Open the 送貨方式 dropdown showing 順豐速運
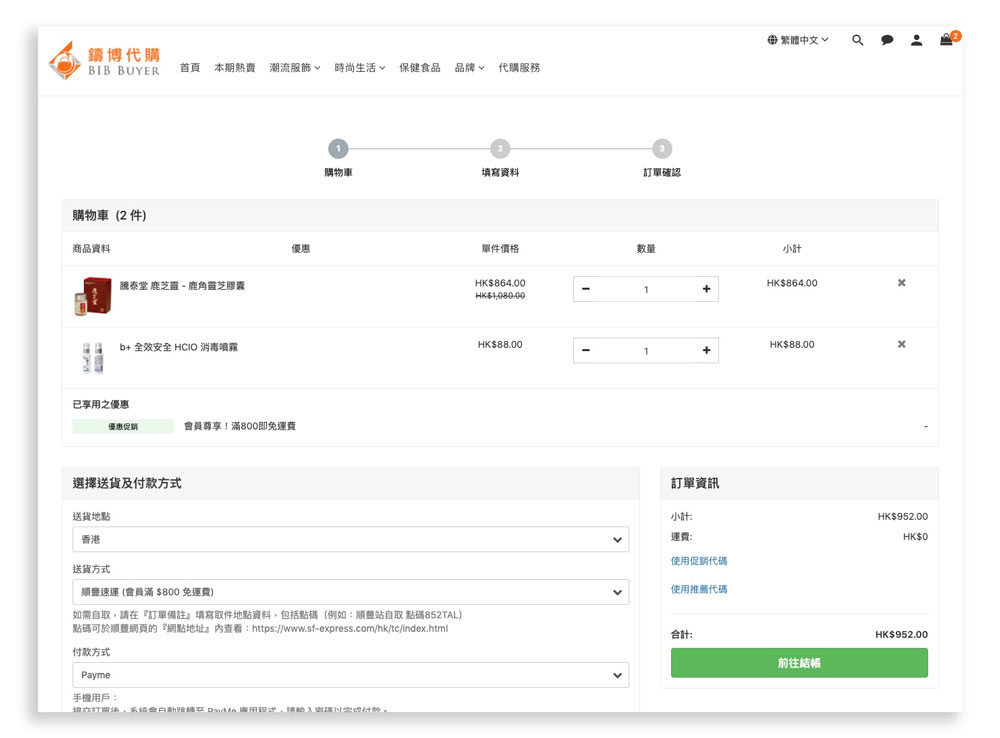This screenshot has height=738, width=1000. pos(351,592)
